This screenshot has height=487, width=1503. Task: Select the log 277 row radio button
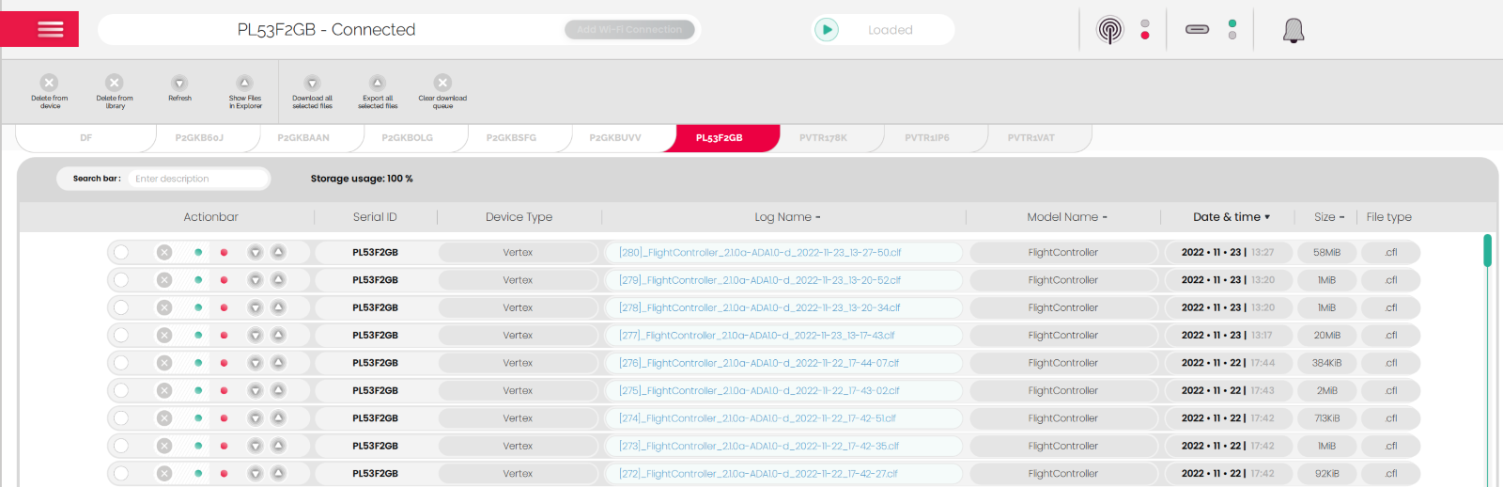[x=121, y=335]
